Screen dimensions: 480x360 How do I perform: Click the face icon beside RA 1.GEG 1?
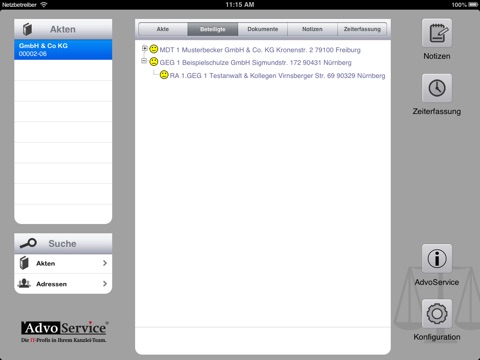pos(164,75)
